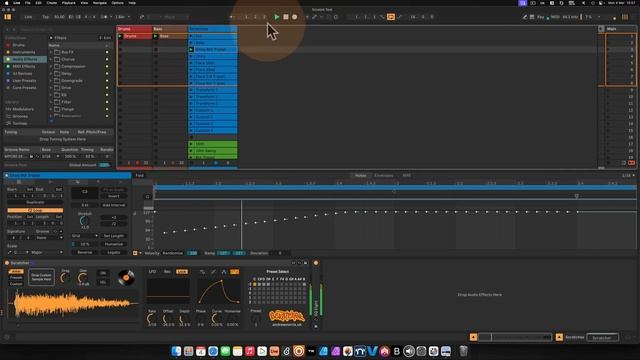Click the Tap tempo button
This screenshot has width=640, height=360.
coord(45,17)
